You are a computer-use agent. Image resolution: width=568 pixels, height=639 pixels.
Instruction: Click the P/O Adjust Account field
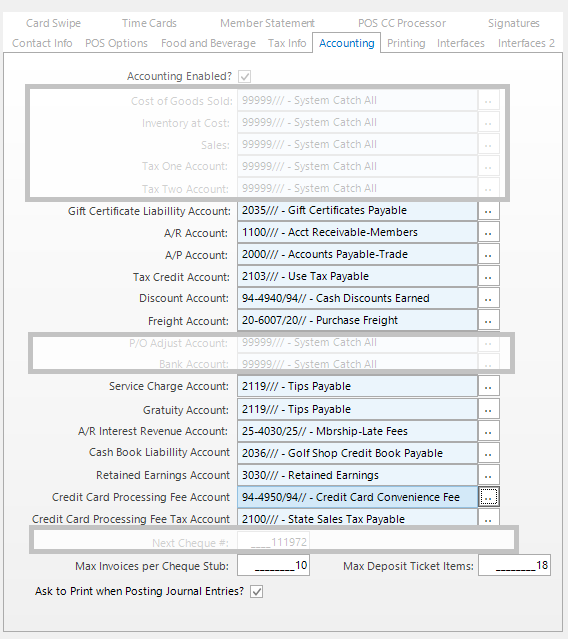(357, 344)
